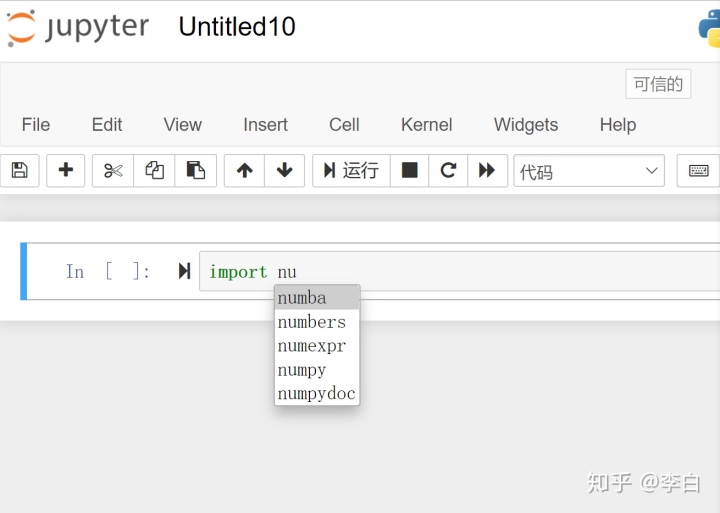Restart and run all with fast-forward icon

(x=487, y=170)
